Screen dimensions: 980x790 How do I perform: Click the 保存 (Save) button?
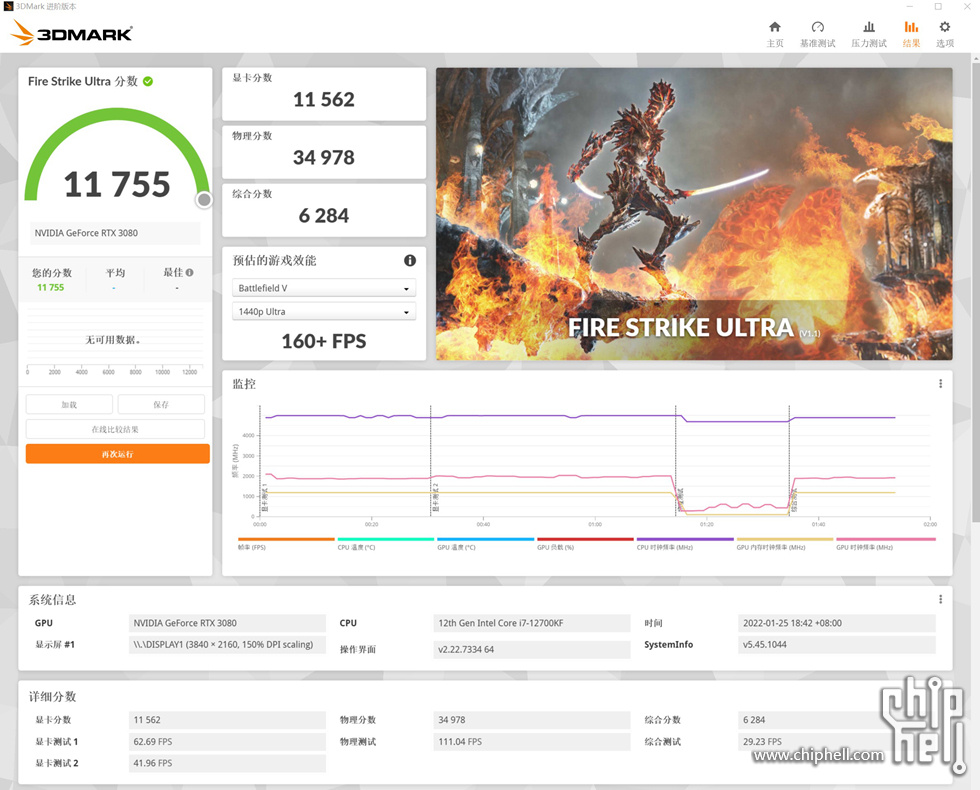point(161,404)
